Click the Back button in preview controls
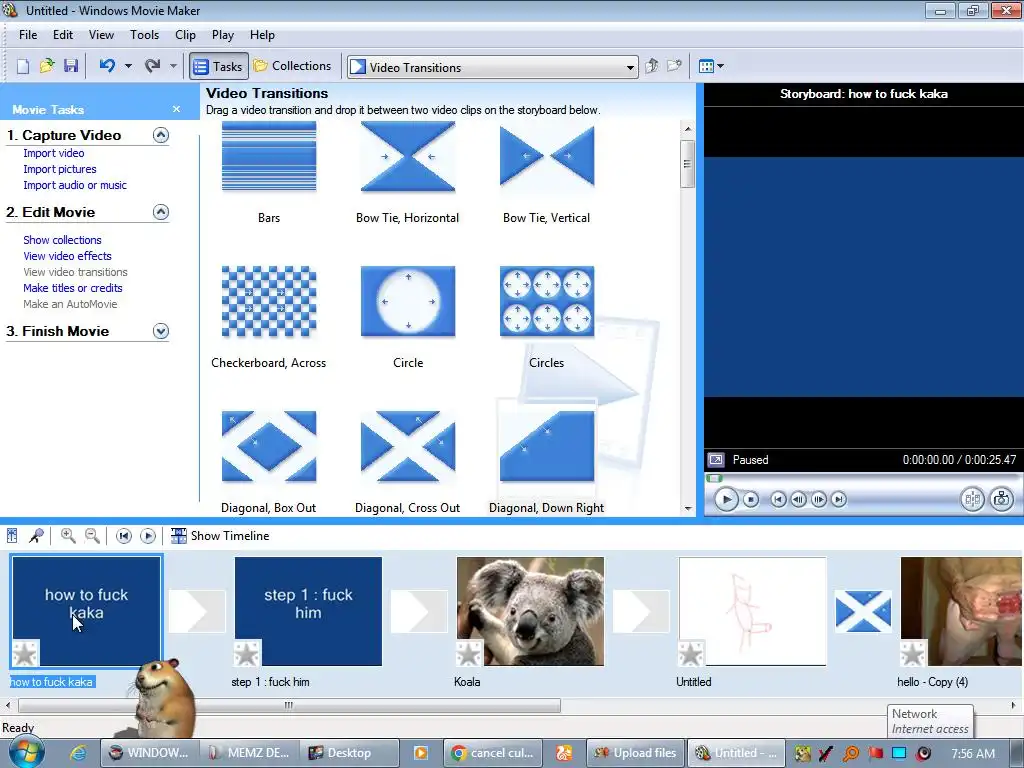The height and width of the screenshot is (768, 1024). pyautogui.click(x=778, y=500)
